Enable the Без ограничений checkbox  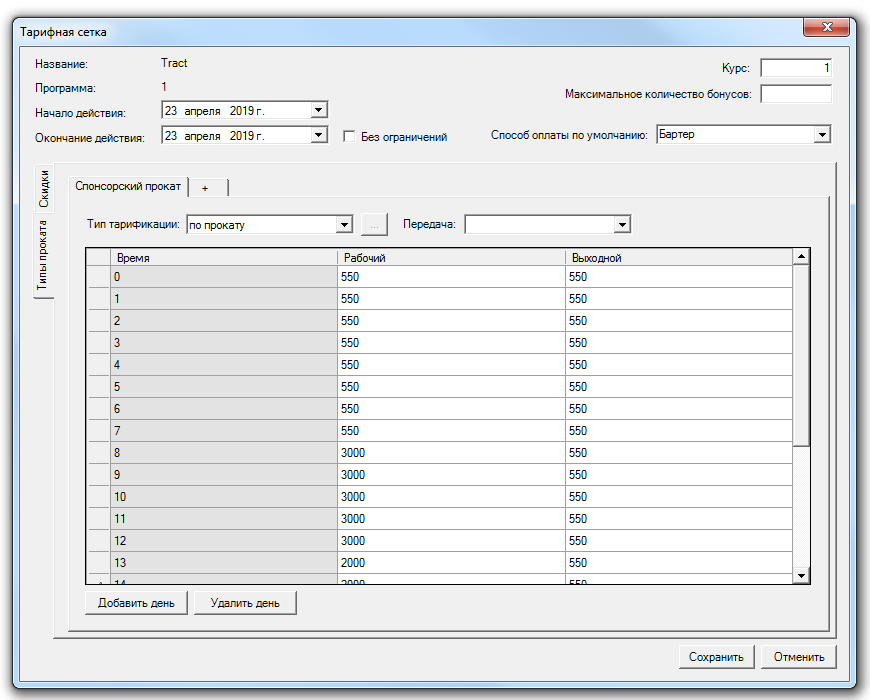pos(349,136)
